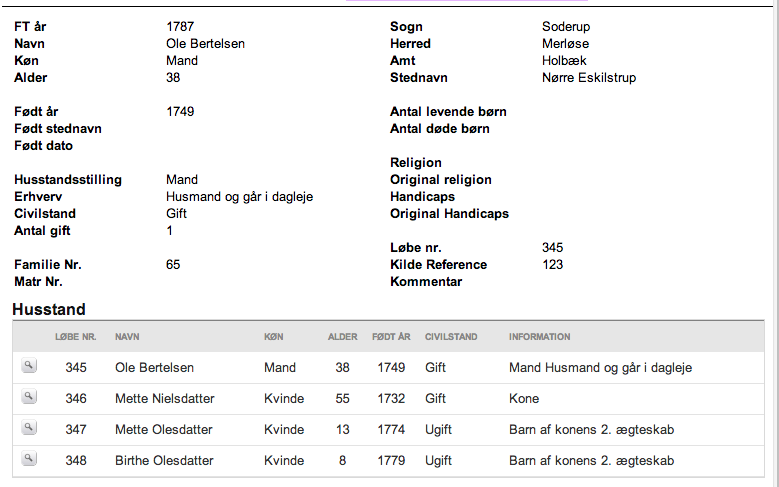
Task: Open details magnifier for Ole Bertelsen row
Action: click(x=29, y=366)
